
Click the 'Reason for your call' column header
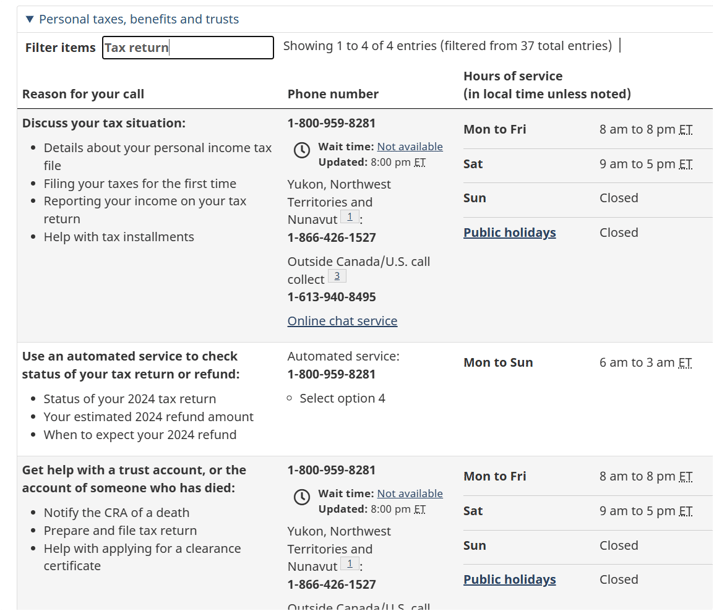pyautogui.click(x=83, y=94)
